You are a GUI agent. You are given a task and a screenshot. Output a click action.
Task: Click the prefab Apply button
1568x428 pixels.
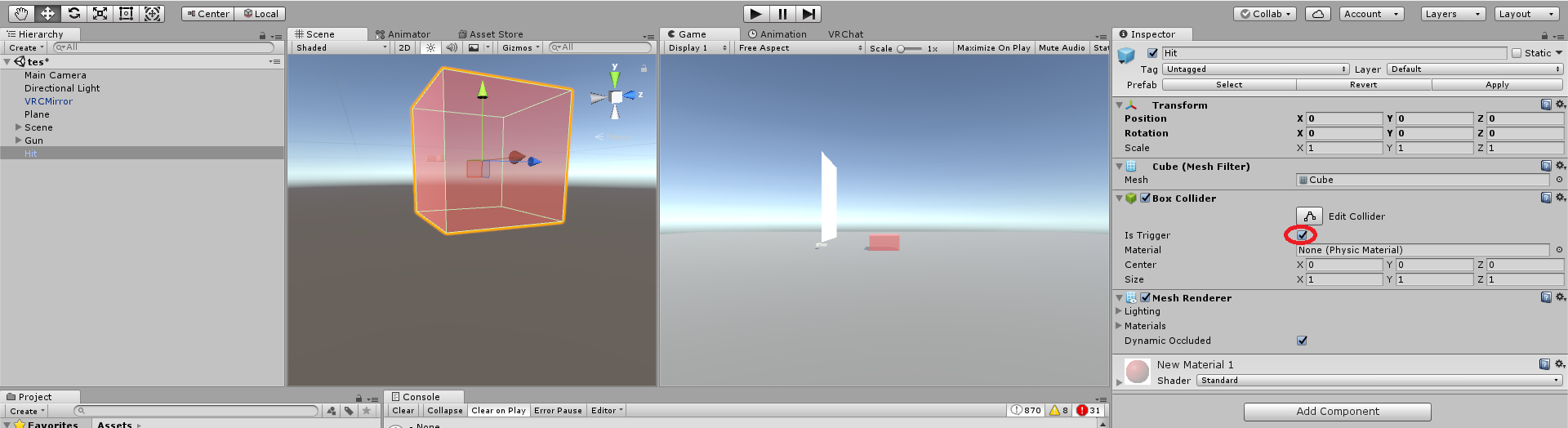[1497, 85]
